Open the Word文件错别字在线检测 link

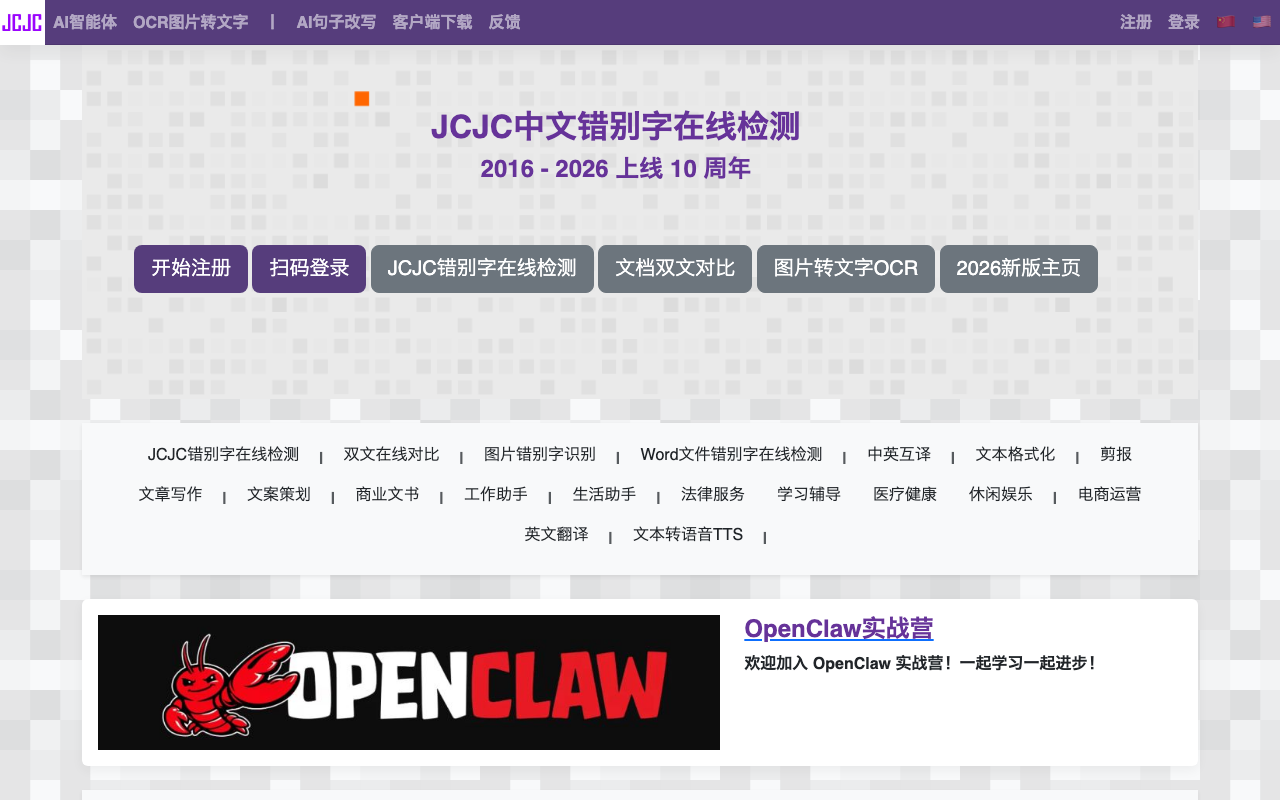pyautogui.click(x=731, y=454)
